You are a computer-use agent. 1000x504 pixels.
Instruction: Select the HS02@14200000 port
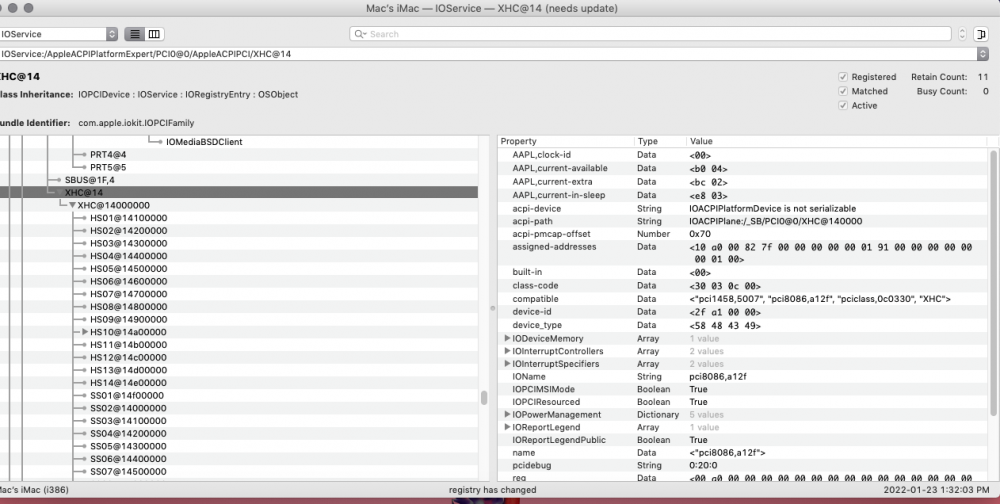(x=128, y=230)
